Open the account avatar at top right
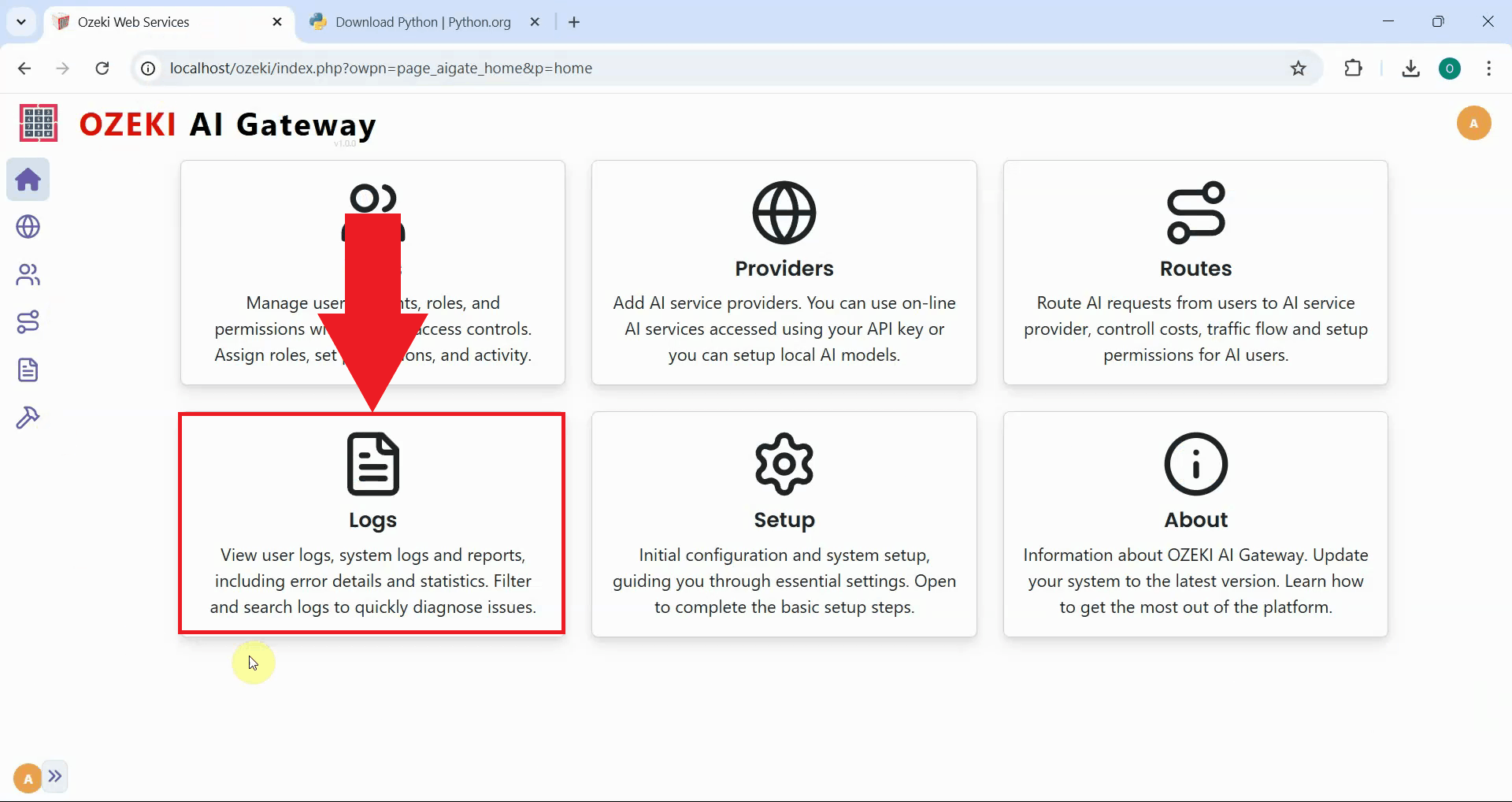This screenshot has width=1512, height=802. tap(1474, 123)
